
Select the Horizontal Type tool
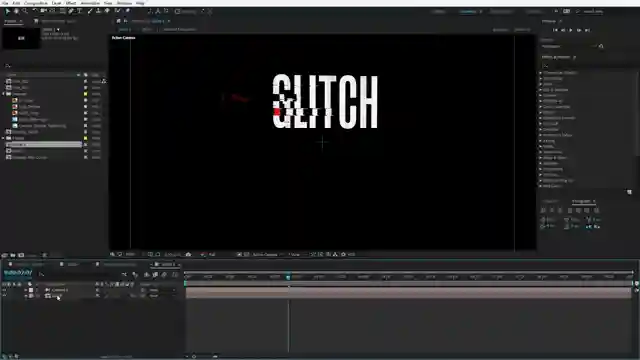80,11
